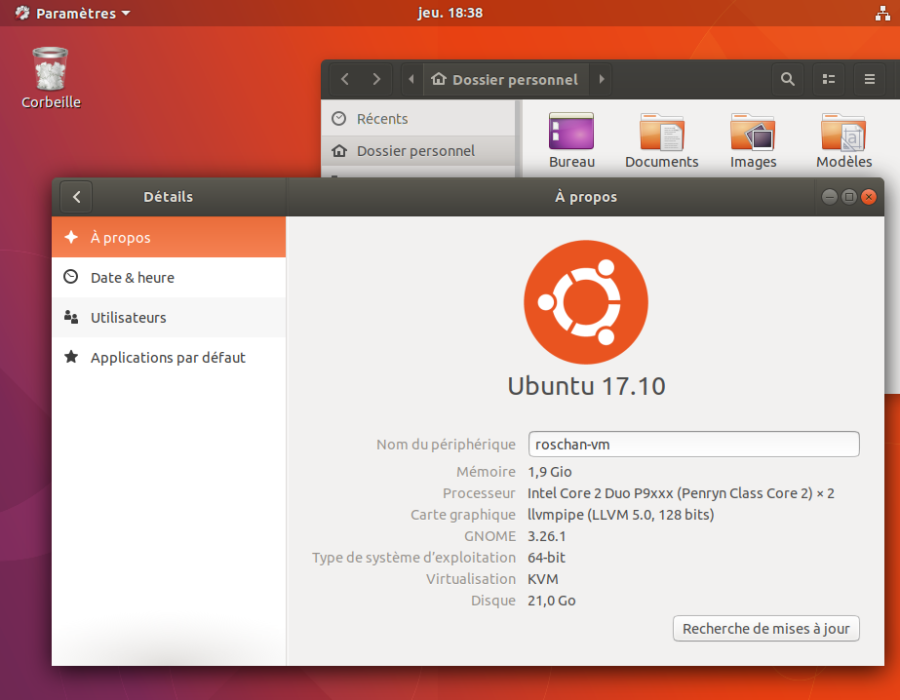Toggle list view in the file manager

click(829, 79)
